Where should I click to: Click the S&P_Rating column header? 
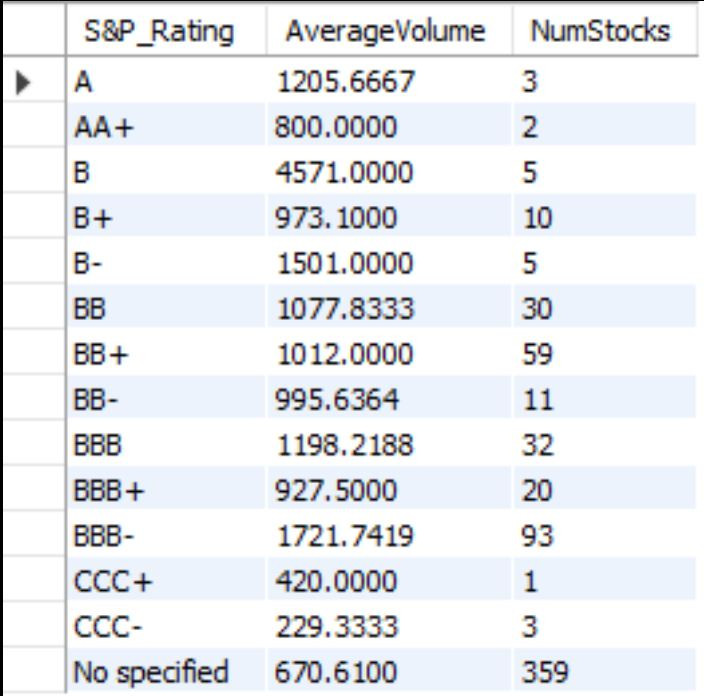tap(166, 31)
